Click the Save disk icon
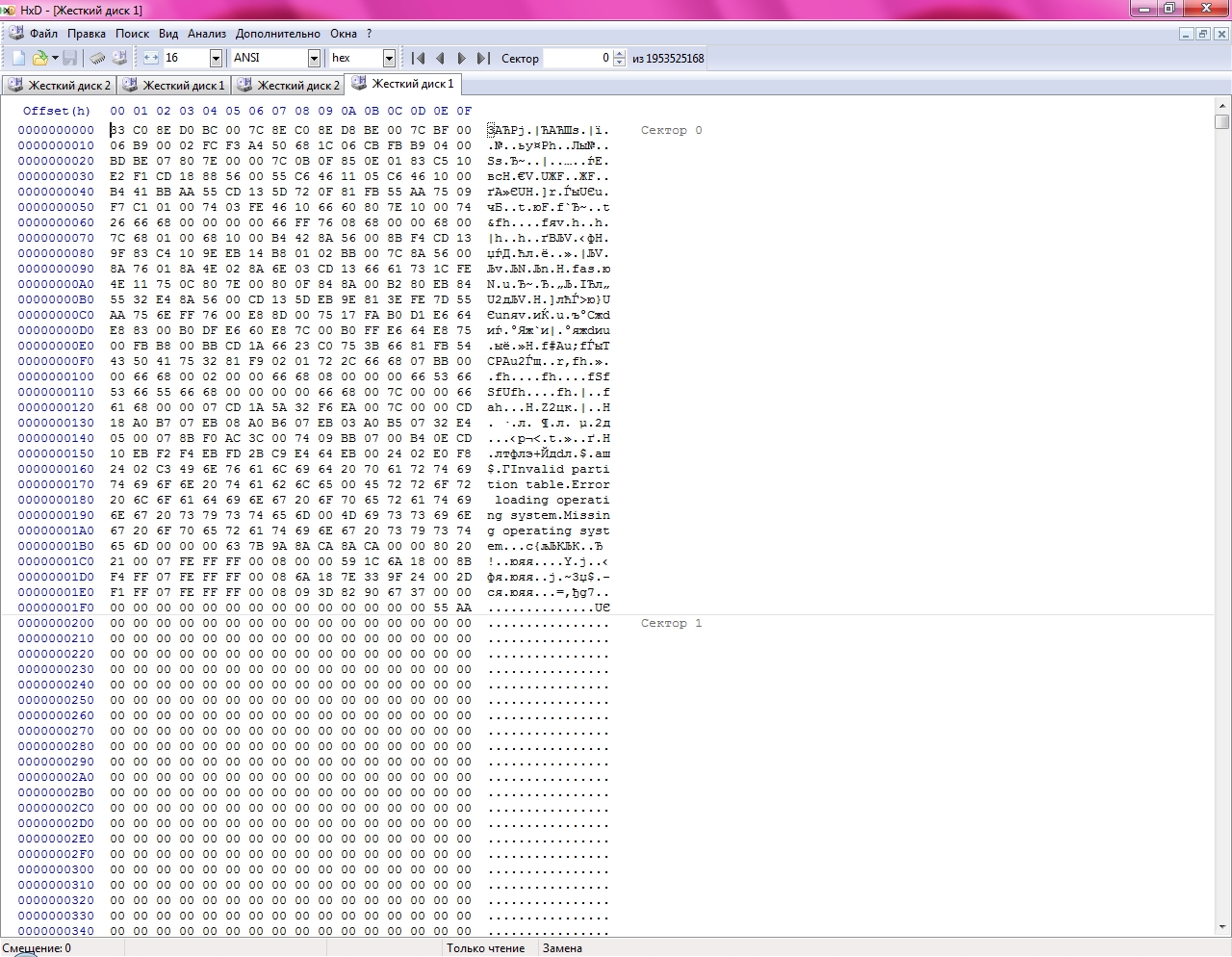The width and height of the screenshot is (1232, 957). pyautogui.click(x=69, y=59)
